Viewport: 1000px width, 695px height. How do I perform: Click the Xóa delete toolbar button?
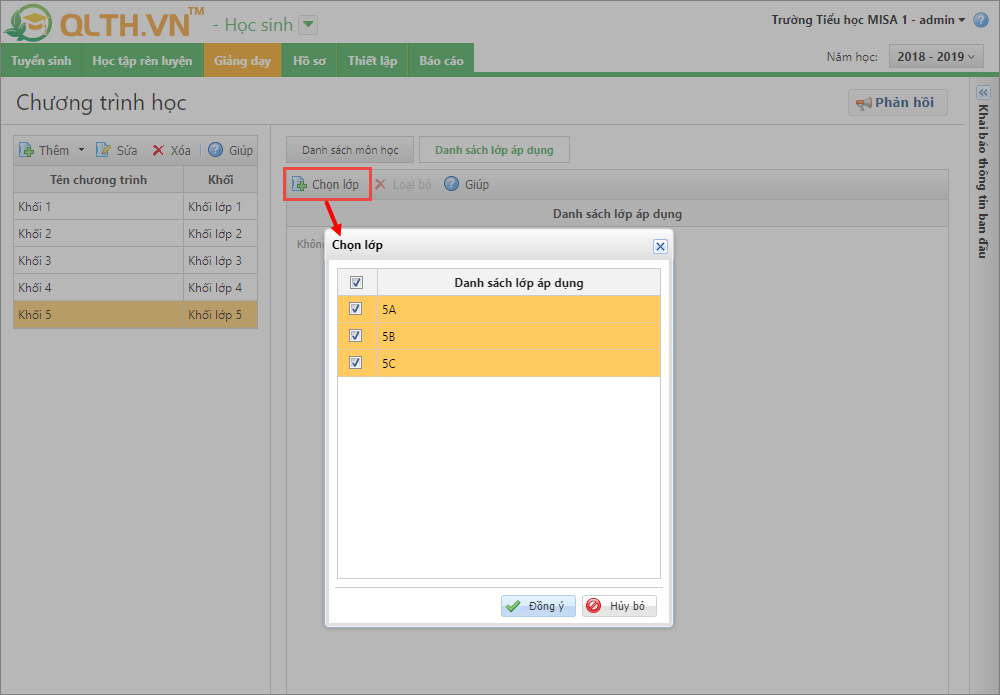click(x=171, y=150)
